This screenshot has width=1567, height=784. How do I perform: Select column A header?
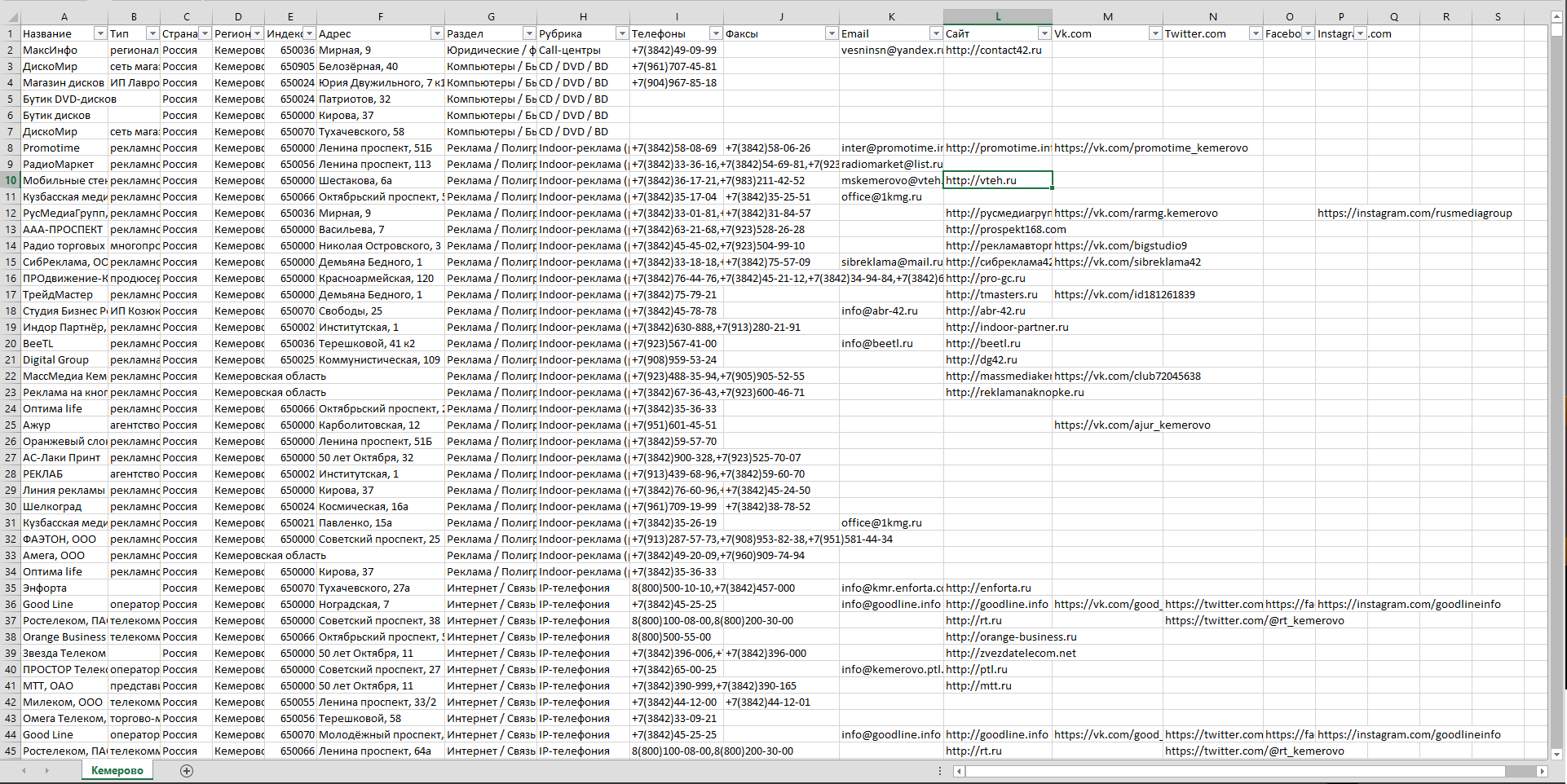64,16
